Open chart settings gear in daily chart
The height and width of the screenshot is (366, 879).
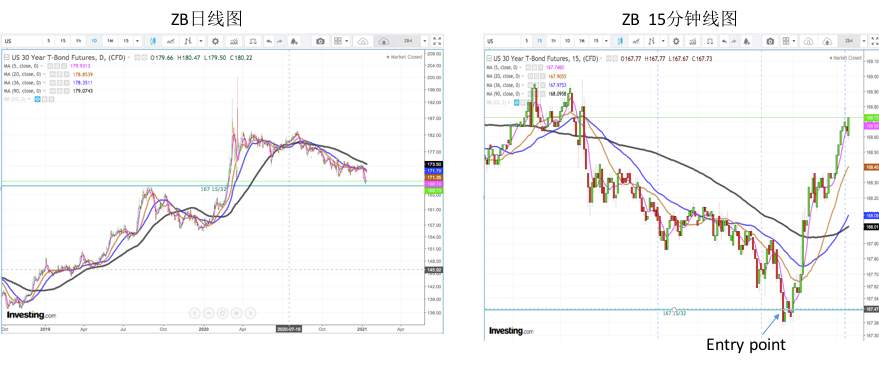(215, 41)
